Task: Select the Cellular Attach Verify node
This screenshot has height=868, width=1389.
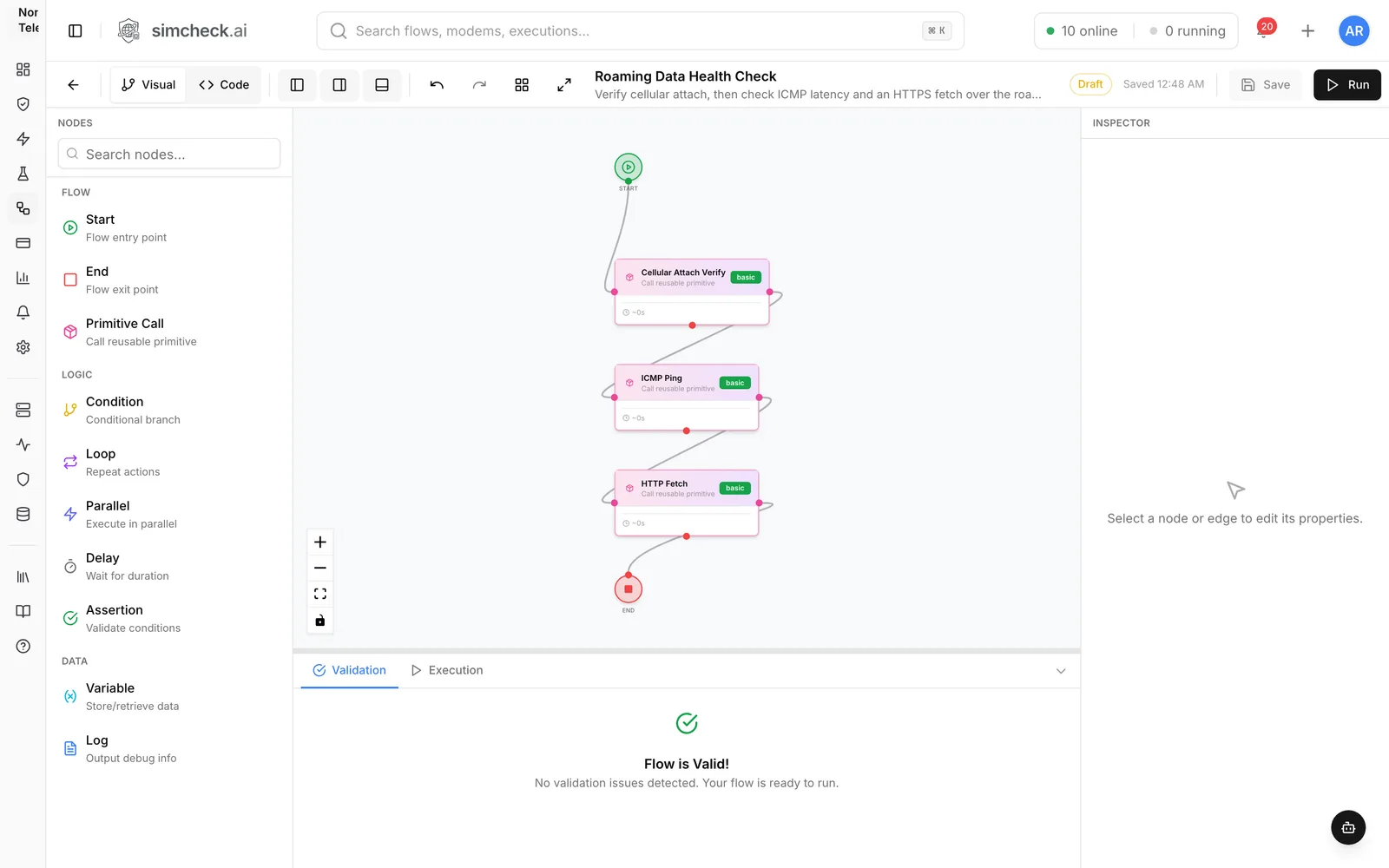Action: [692, 292]
